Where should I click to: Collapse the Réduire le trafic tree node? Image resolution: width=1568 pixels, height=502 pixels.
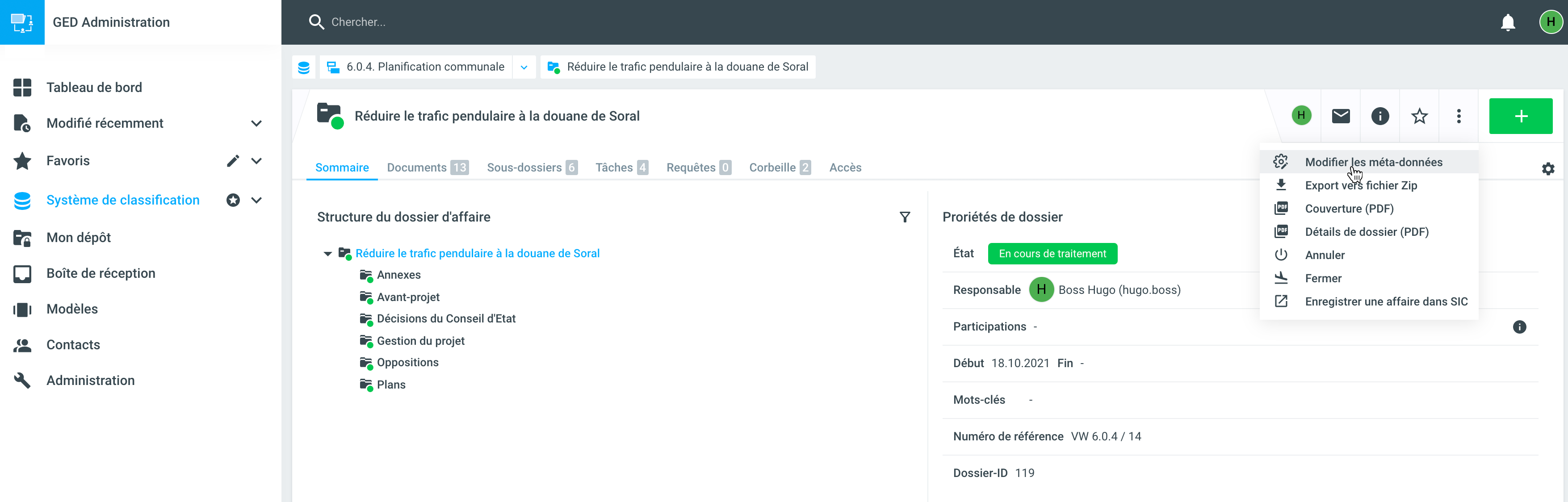click(x=327, y=254)
